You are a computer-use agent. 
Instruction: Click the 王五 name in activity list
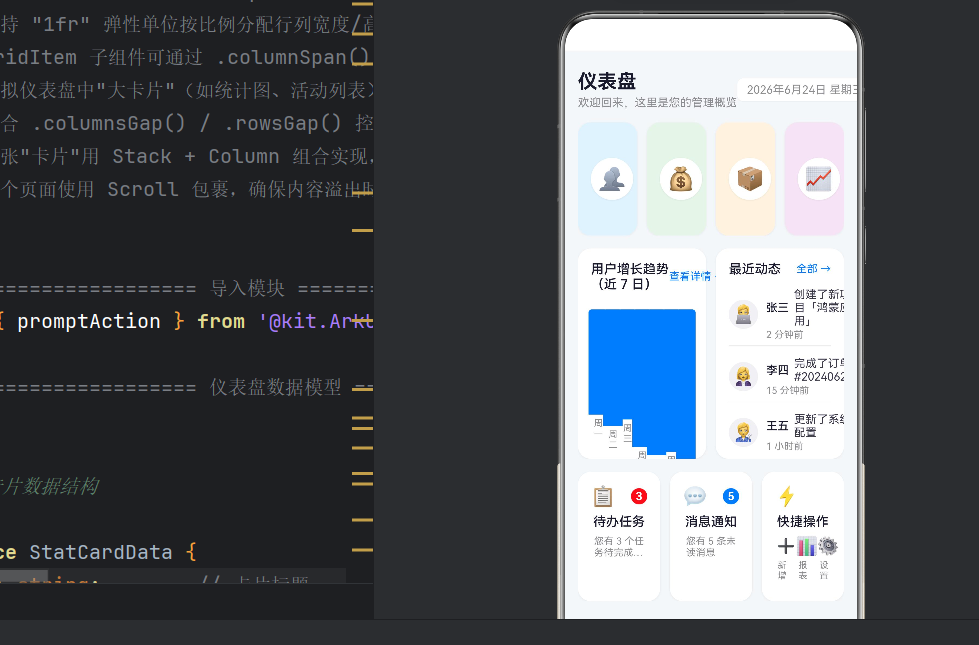pos(777,426)
